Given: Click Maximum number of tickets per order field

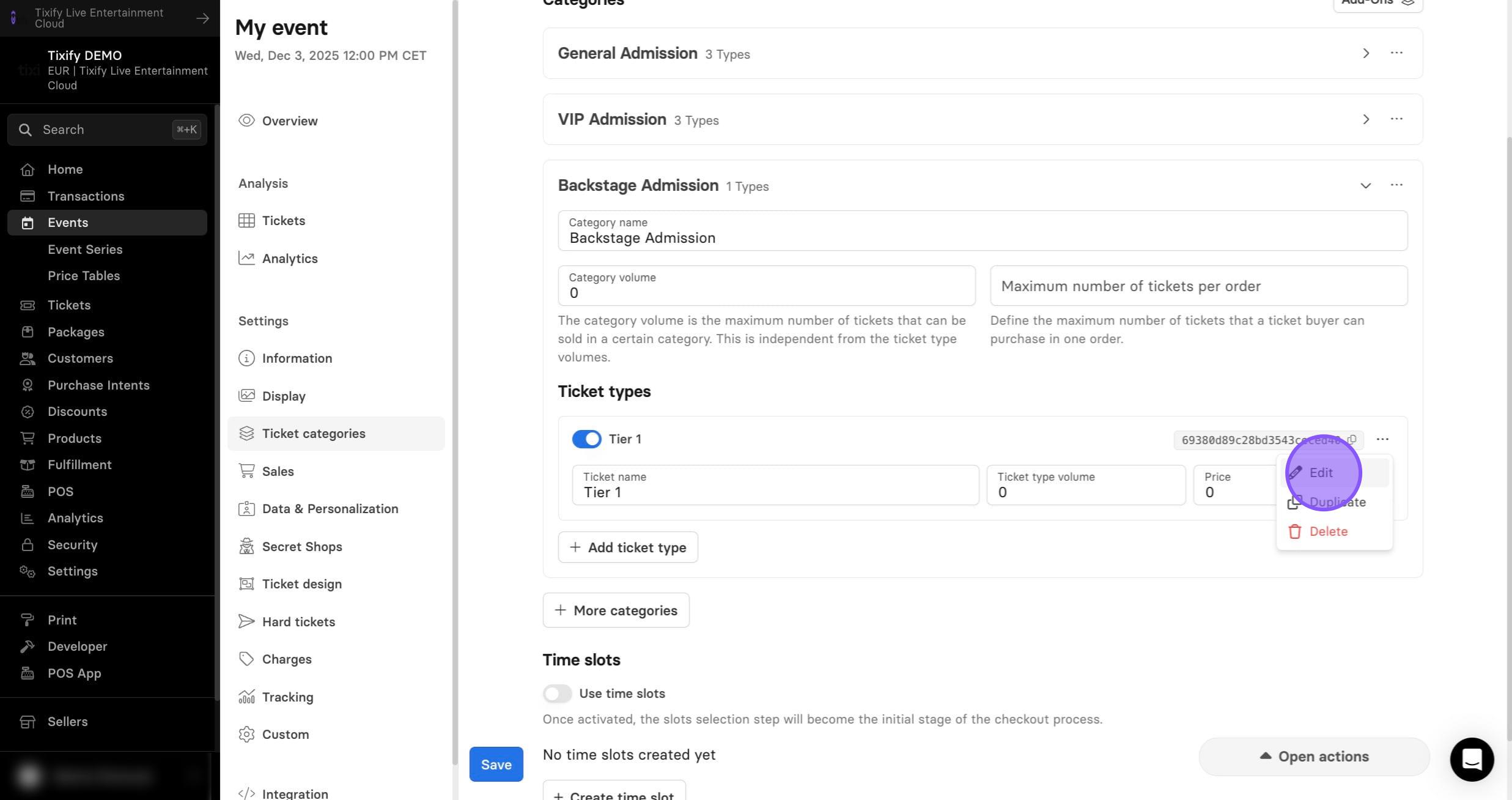Looking at the screenshot, I should click(x=1198, y=286).
